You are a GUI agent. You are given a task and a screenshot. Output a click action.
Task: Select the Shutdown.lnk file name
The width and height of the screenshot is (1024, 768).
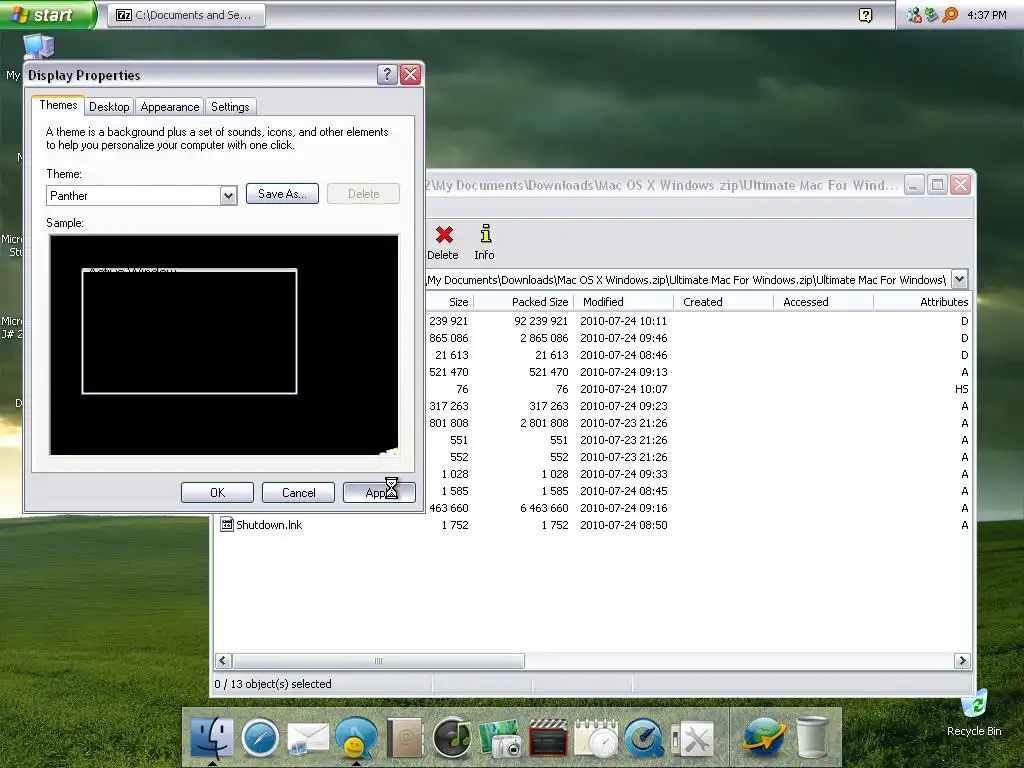pyautogui.click(x=269, y=524)
